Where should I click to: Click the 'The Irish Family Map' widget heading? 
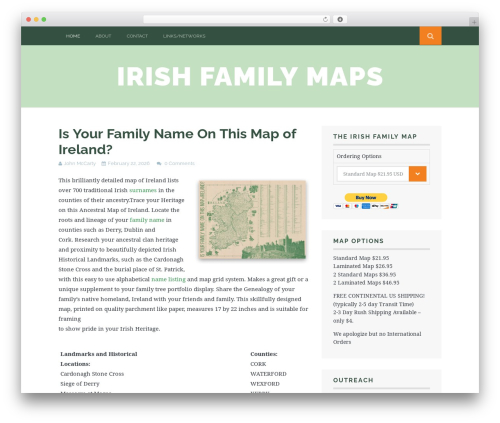[x=375, y=136]
